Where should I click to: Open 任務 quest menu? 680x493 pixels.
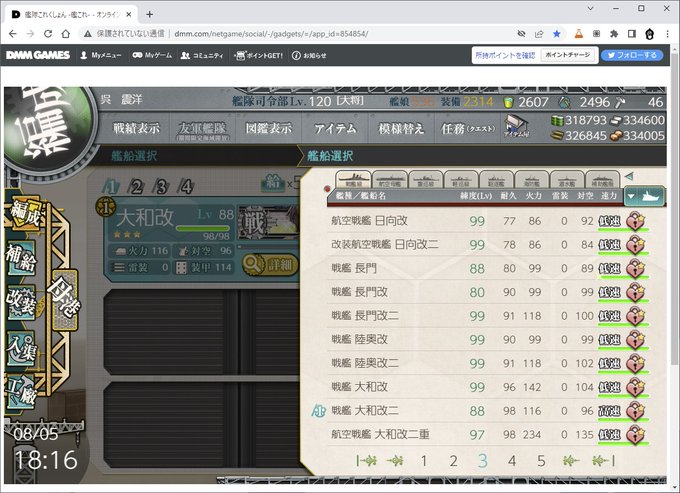pyautogui.click(x=468, y=128)
